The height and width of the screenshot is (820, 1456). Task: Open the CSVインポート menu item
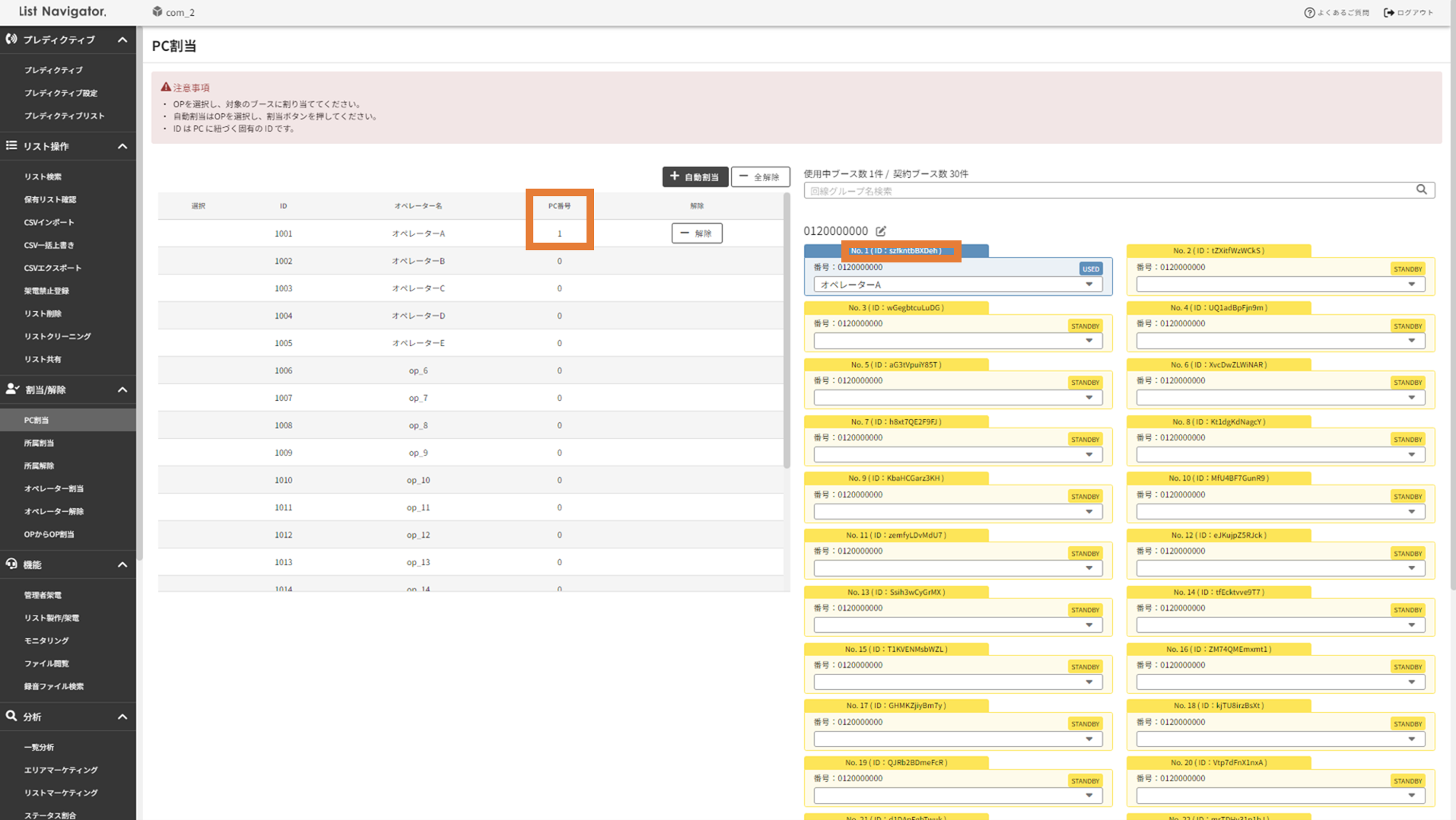[49, 222]
